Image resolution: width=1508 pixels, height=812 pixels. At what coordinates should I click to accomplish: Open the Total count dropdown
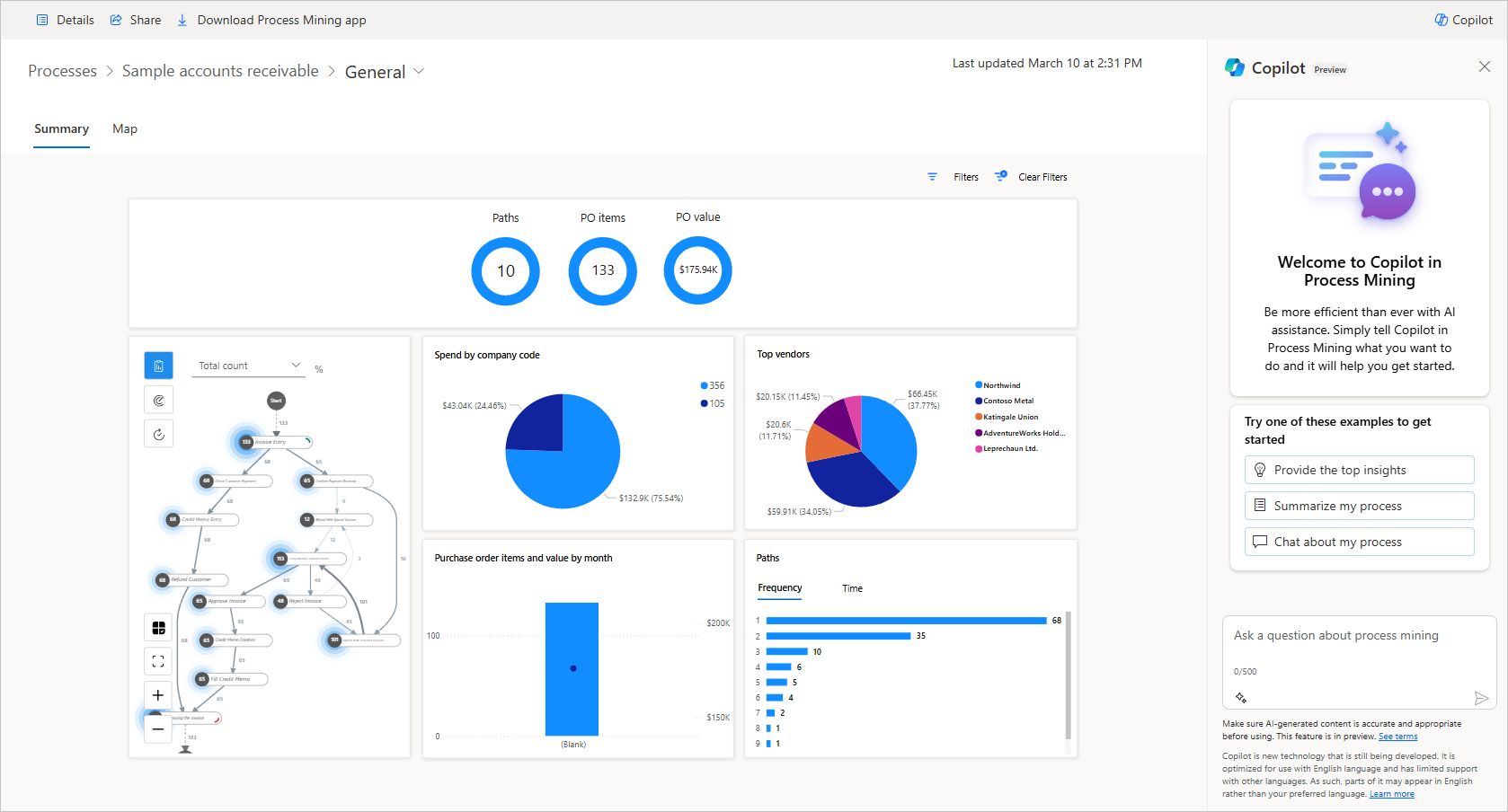click(x=248, y=365)
